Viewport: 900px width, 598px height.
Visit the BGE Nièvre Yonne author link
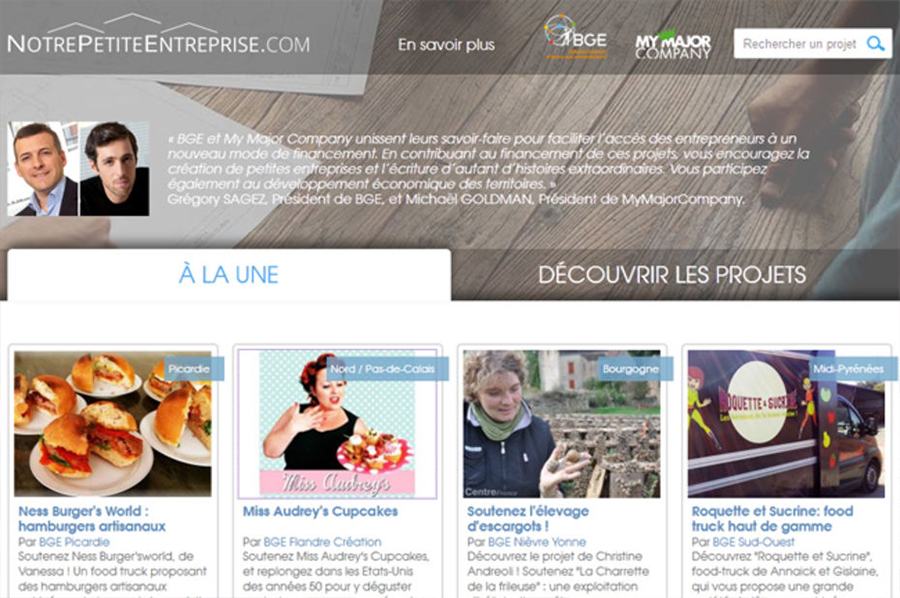537,542
